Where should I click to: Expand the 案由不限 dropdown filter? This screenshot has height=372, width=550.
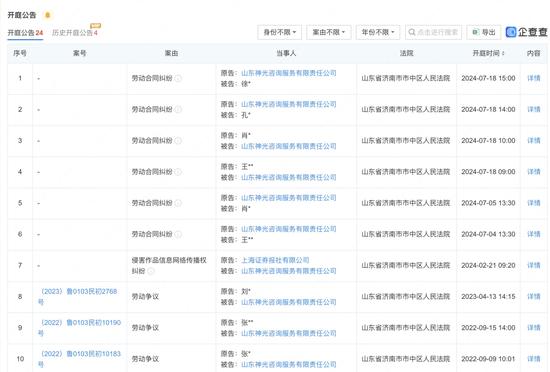pyautogui.click(x=329, y=32)
